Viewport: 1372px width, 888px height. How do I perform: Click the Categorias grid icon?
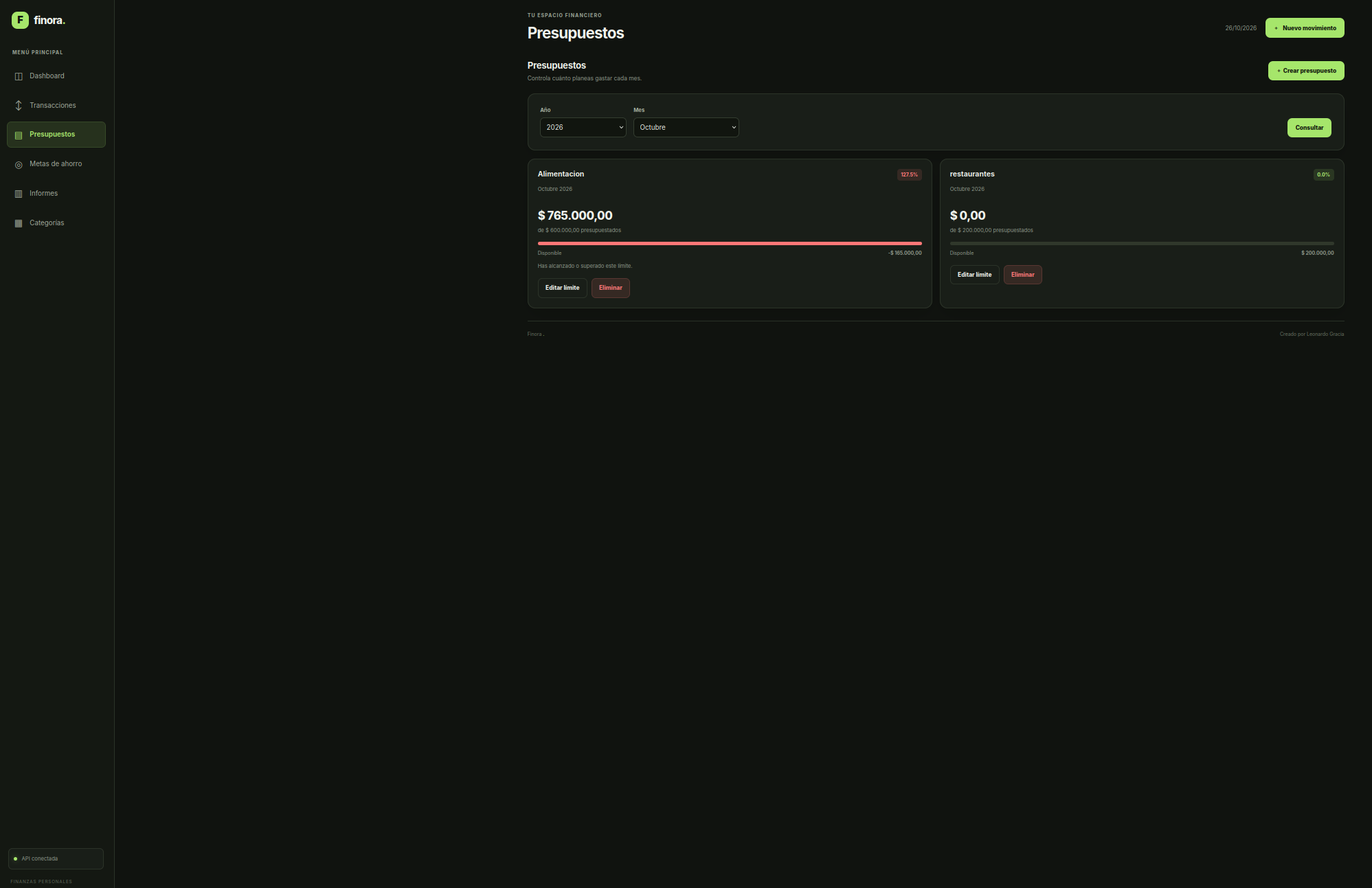click(x=19, y=223)
